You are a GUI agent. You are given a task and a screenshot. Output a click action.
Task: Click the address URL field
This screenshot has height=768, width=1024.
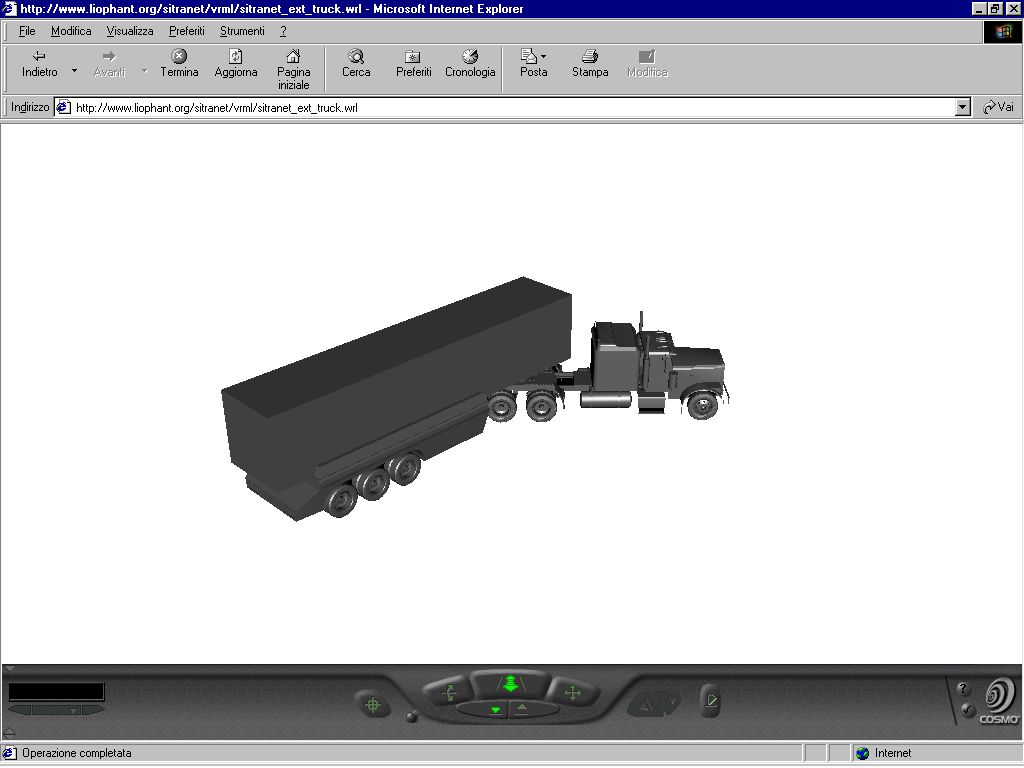pos(513,108)
